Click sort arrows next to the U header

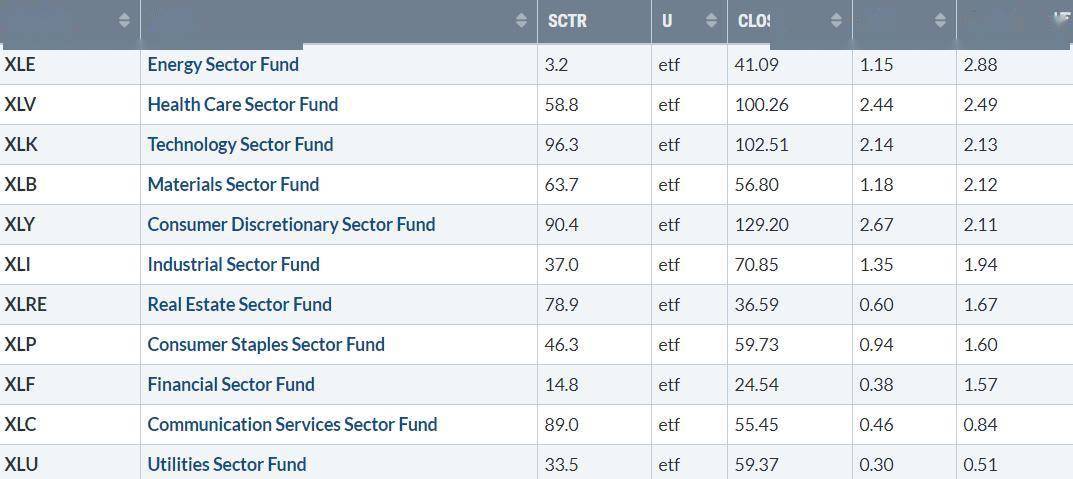click(711, 20)
